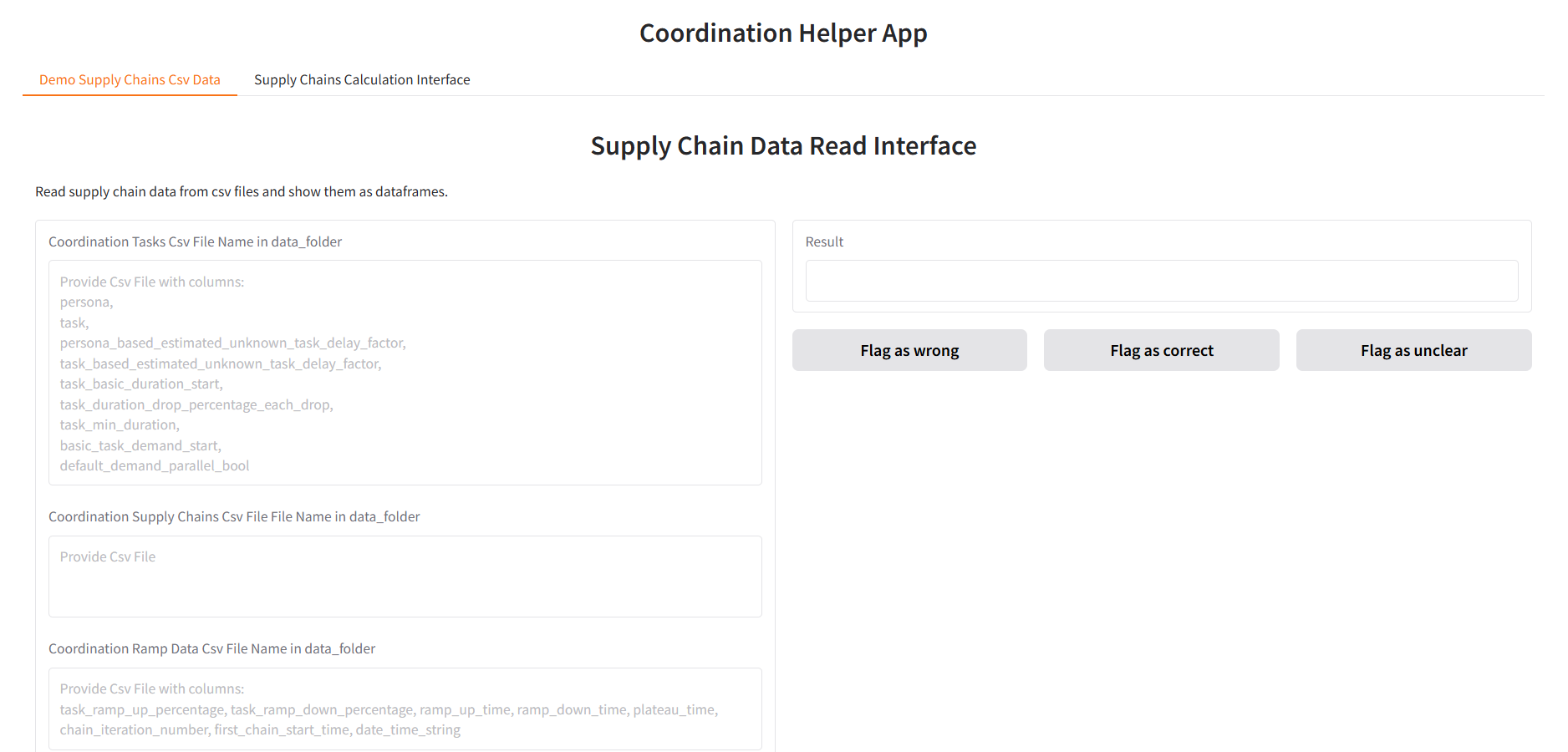Click the Coordination Helper App title
This screenshot has height=752, width=1568.
pyautogui.click(x=783, y=33)
